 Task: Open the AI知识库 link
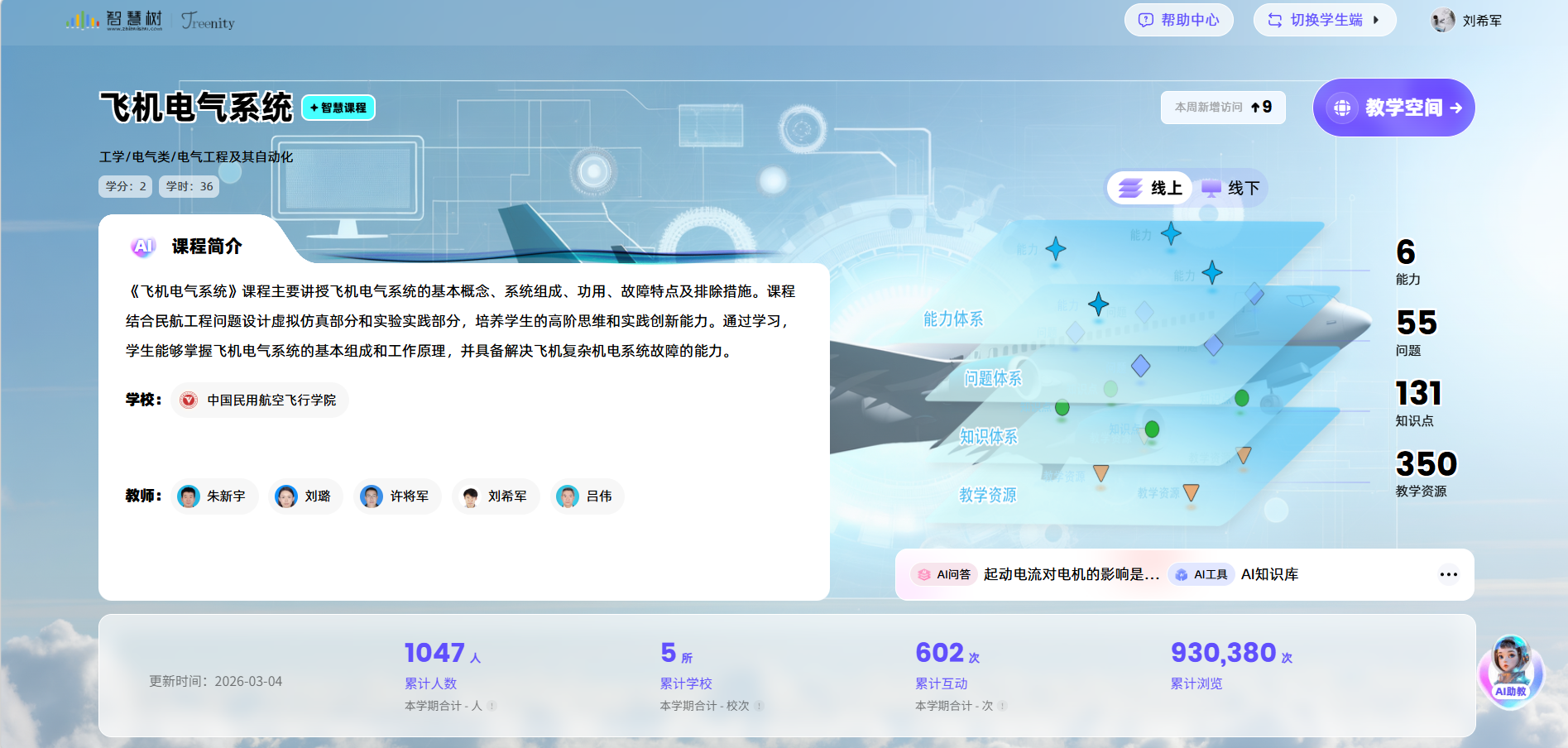pos(1269,574)
